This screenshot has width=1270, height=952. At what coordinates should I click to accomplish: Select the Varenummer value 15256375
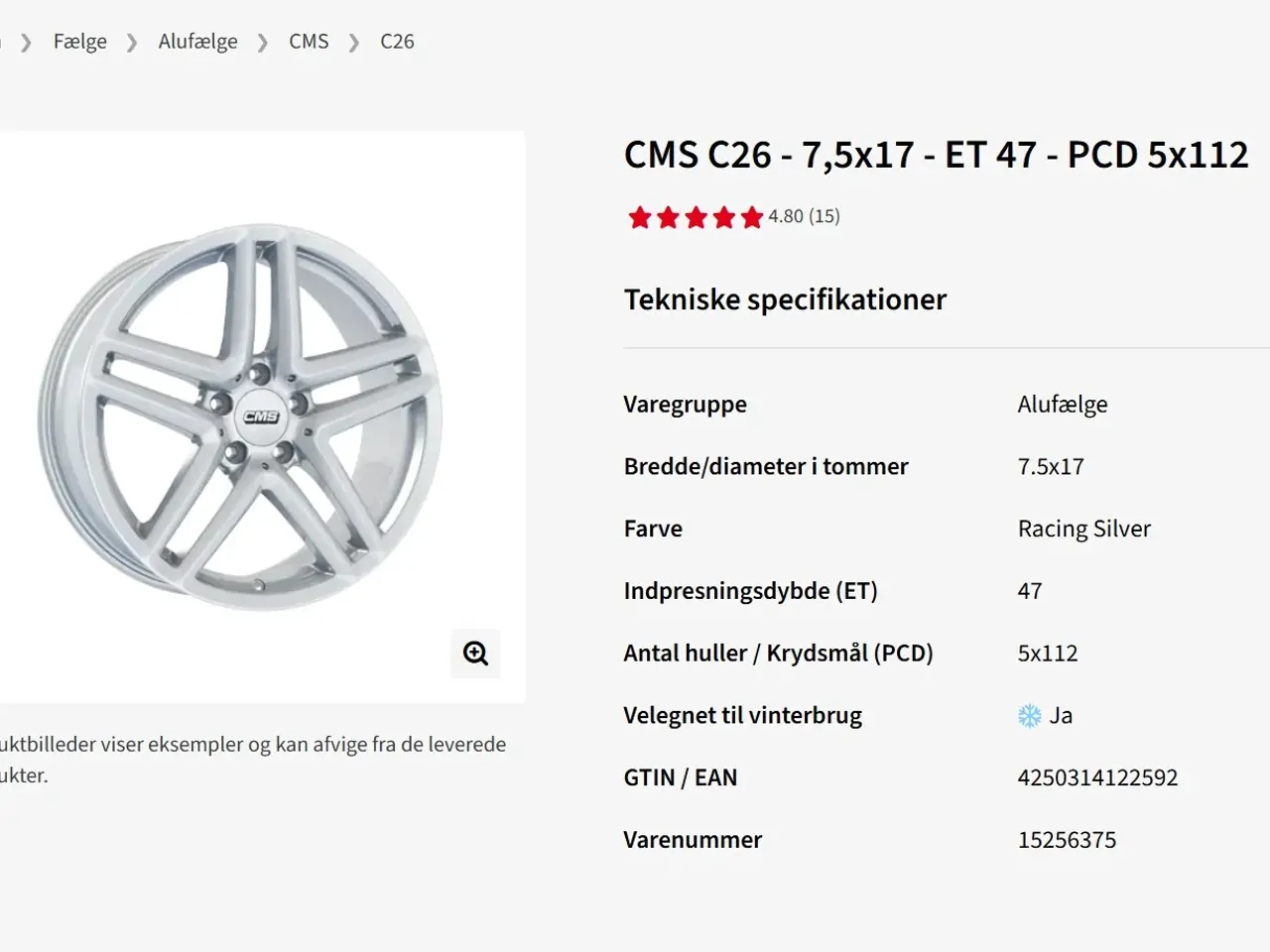[x=1067, y=840]
